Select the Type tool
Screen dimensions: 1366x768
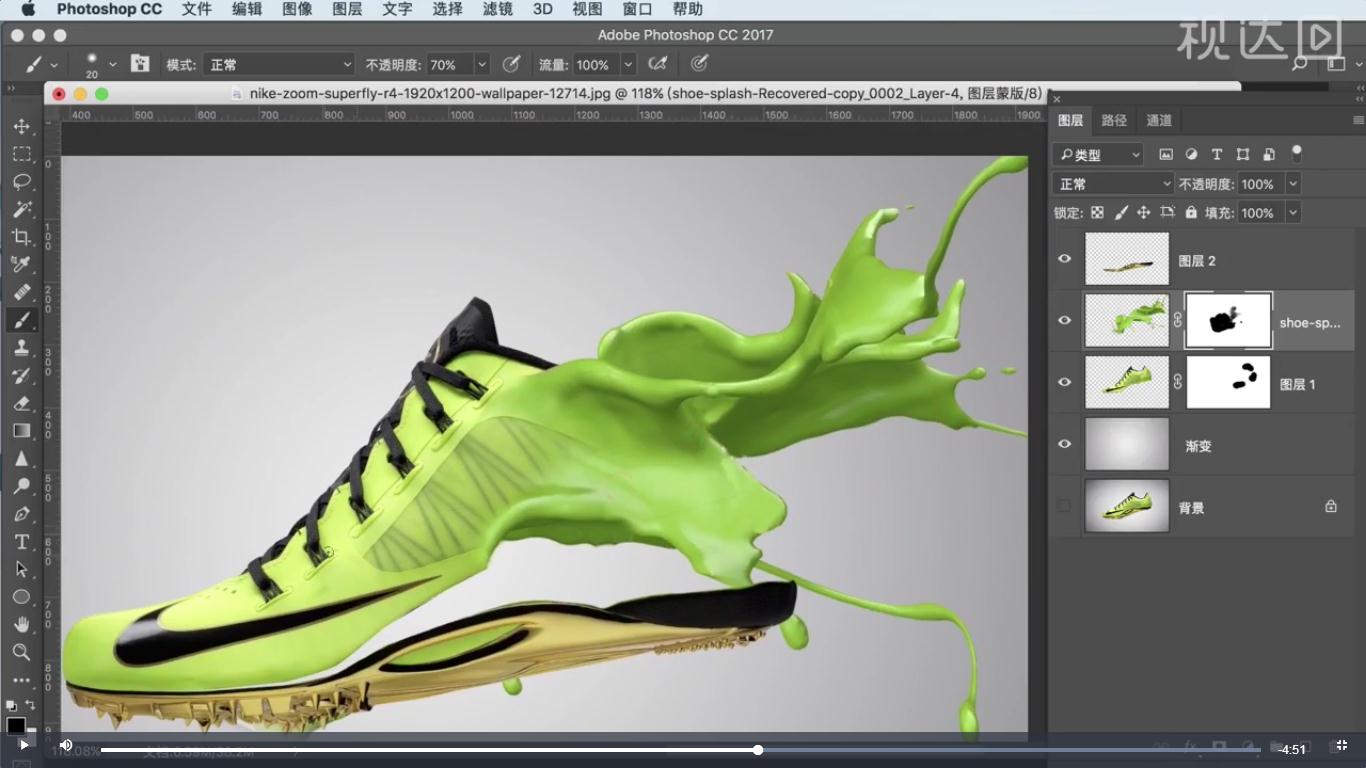tap(21, 542)
